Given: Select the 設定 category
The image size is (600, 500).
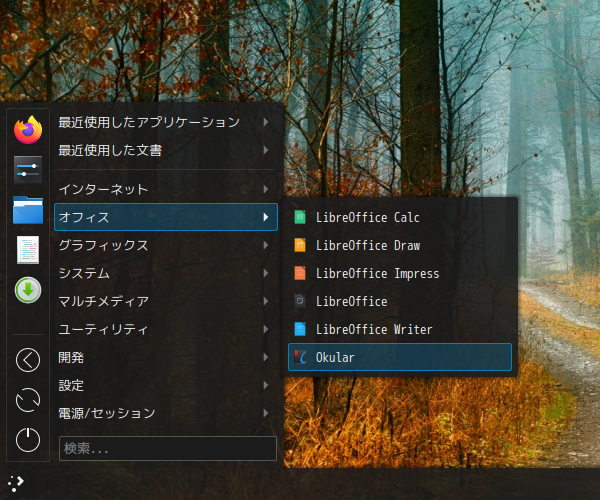Looking at the screenshot, I should (166, 385).
